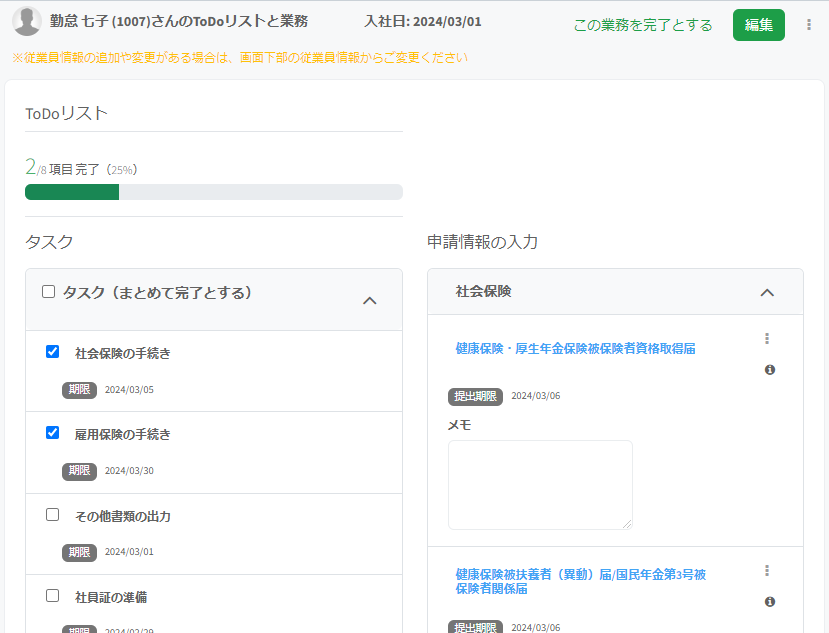Click the メモ text area

pos(540,485)
